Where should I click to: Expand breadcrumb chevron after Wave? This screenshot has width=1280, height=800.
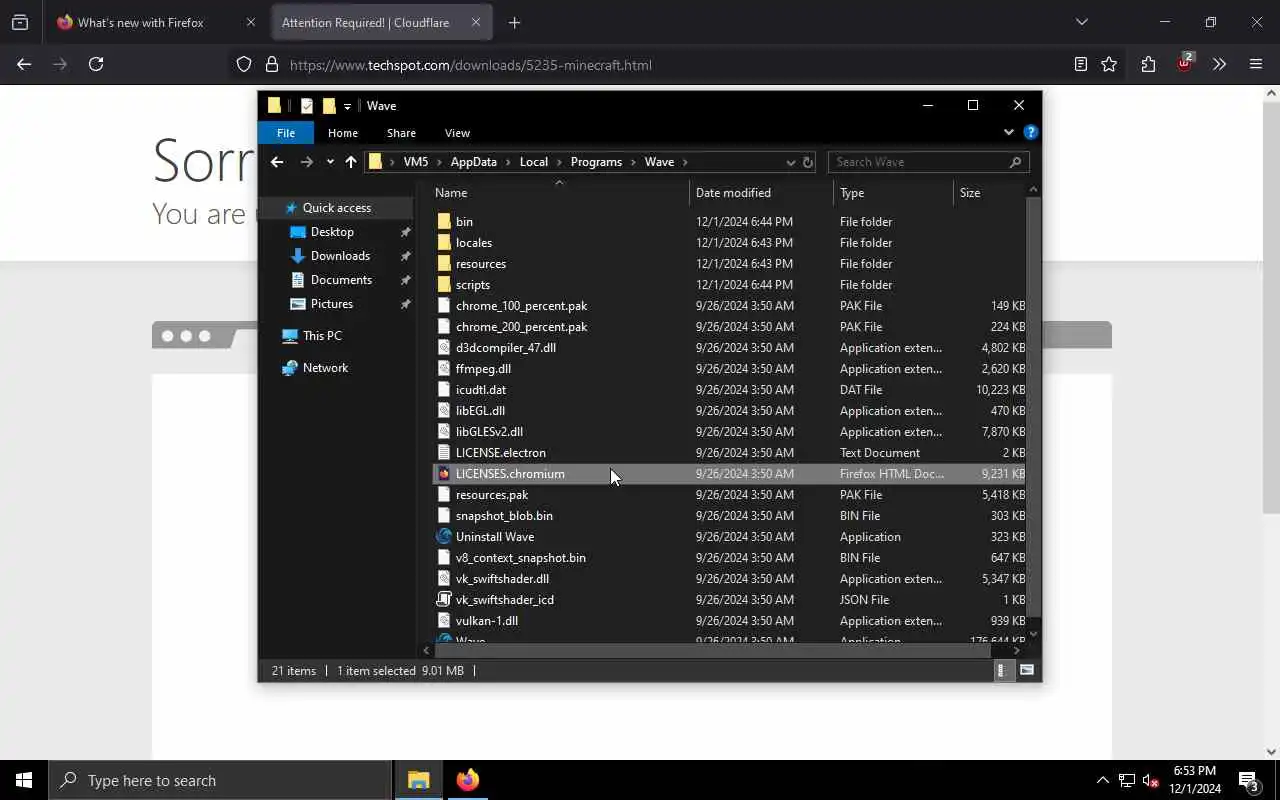pyautogui.click(x=685, y=162)
